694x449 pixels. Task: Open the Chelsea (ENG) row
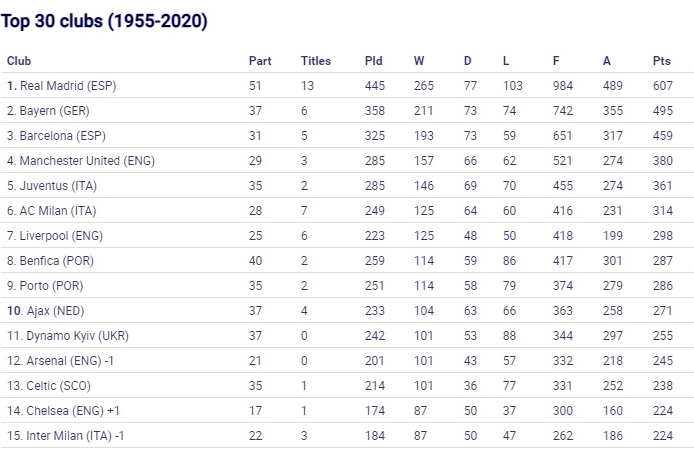click(x=347, y=410)
